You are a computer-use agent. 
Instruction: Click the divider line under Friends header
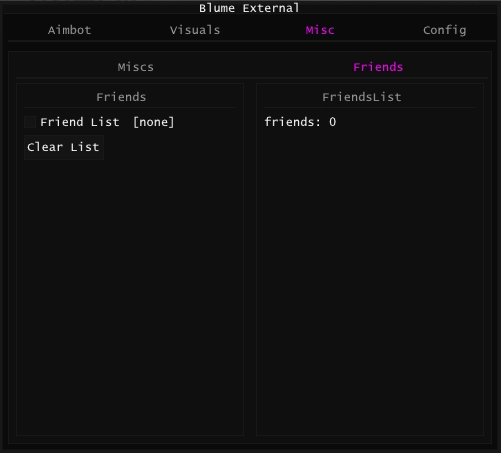pos(130,108)
